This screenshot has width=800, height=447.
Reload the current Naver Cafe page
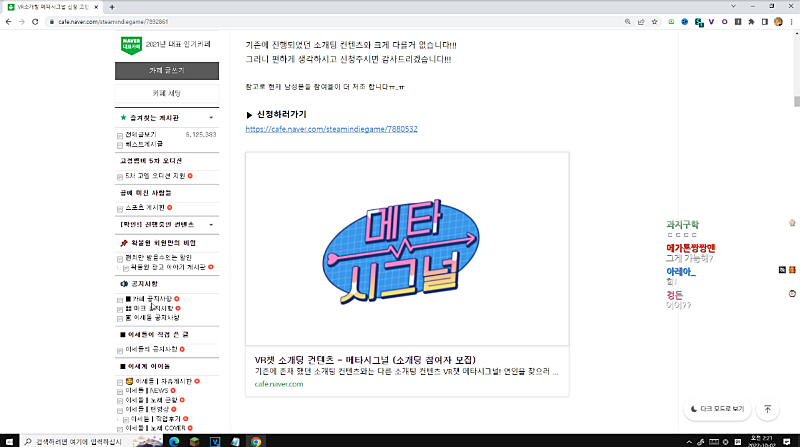(35, 22)
